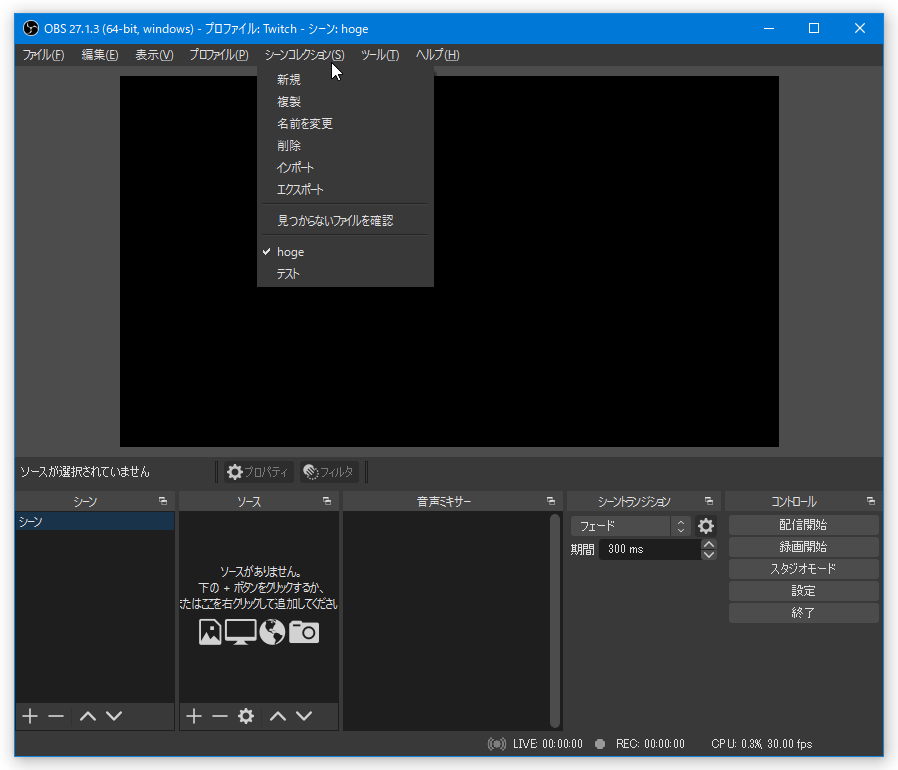Click the プロパティ button
This screenshot has height=770, width=898.
(x=258, y=472)
